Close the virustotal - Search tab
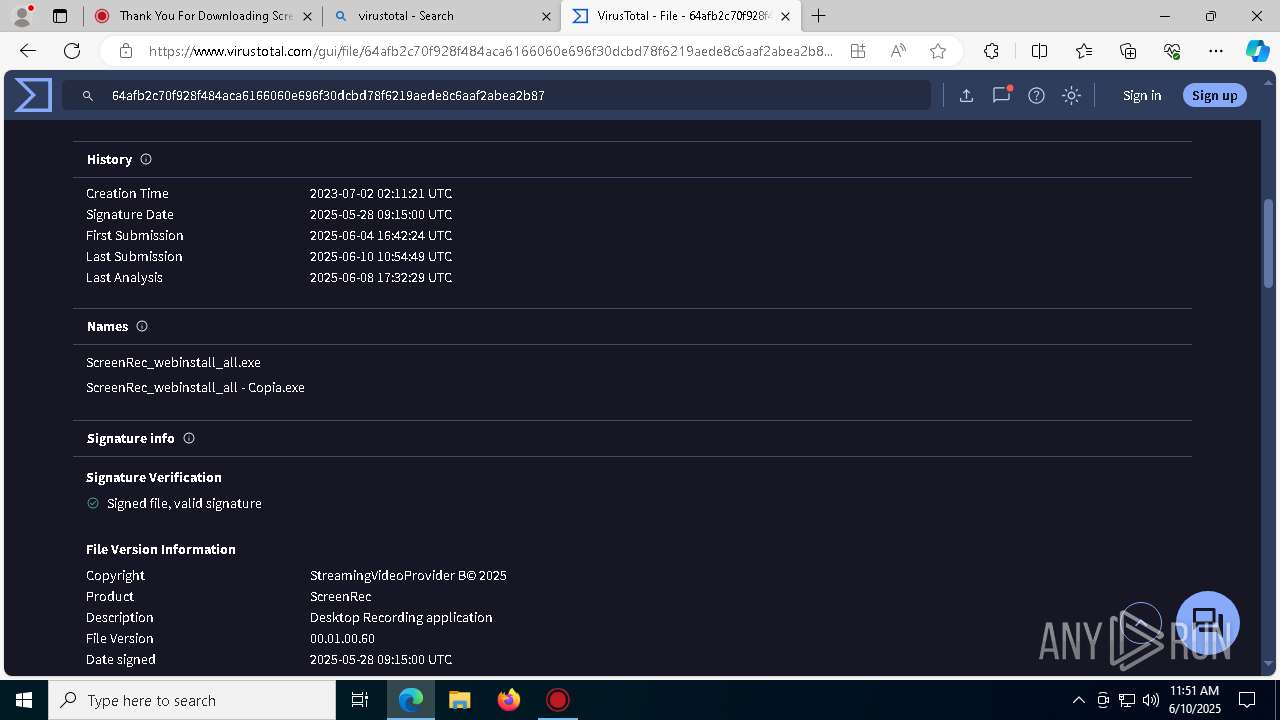 click(546, 16)
